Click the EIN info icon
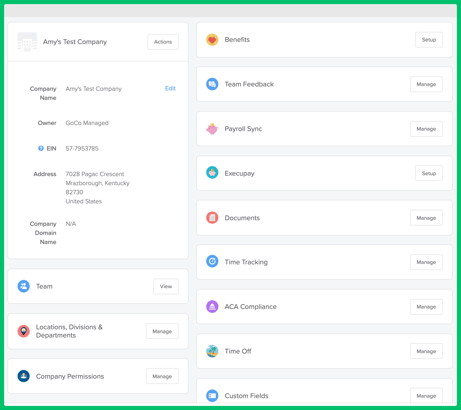The height and width of the screenshot is (410, 461). click(x=41, y=148)
